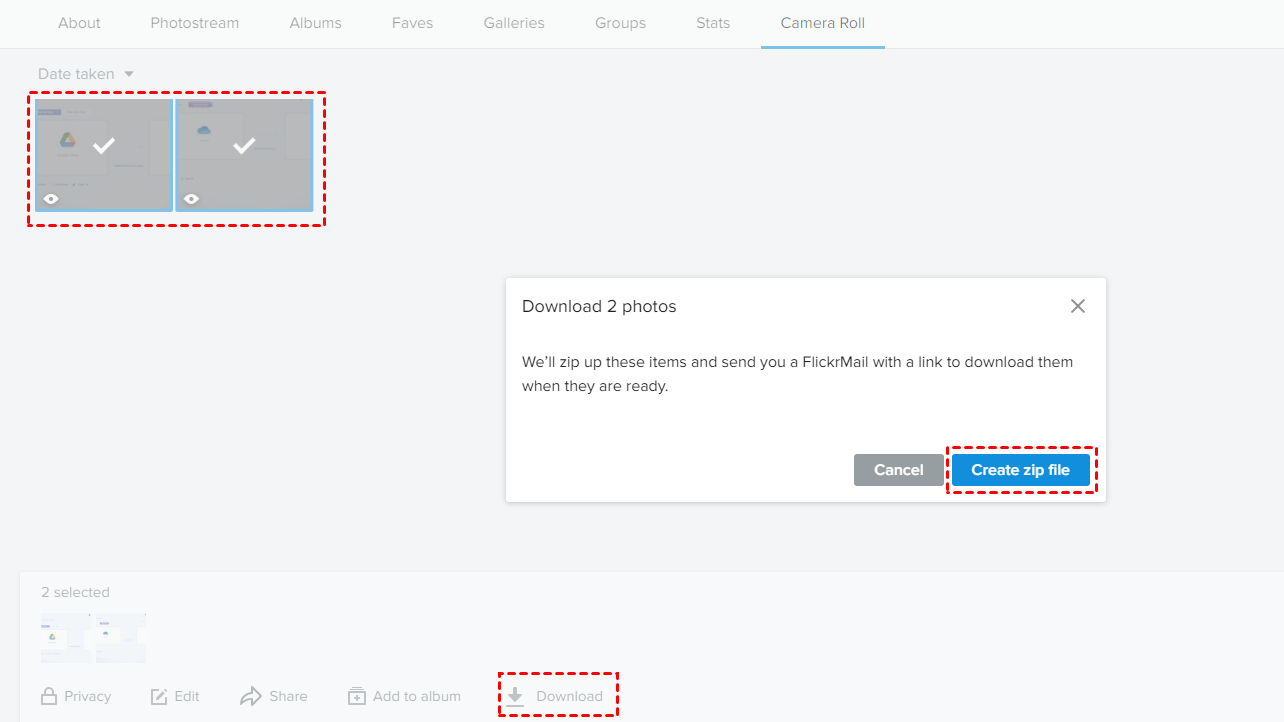Switch to the Photostream tab
This screenshot has width=1284, height=722.
195,23
